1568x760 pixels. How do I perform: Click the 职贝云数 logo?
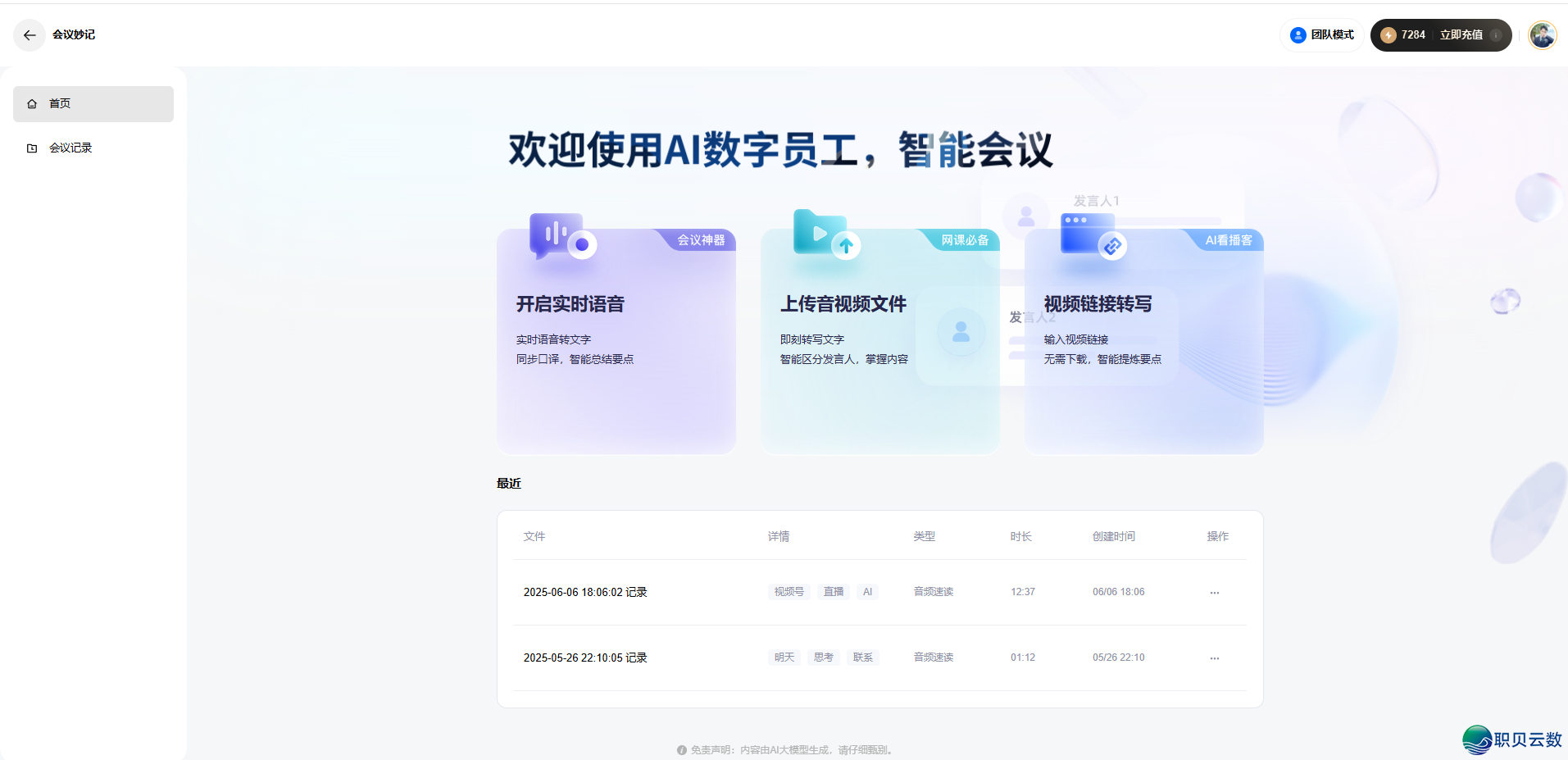(1511, 740)
